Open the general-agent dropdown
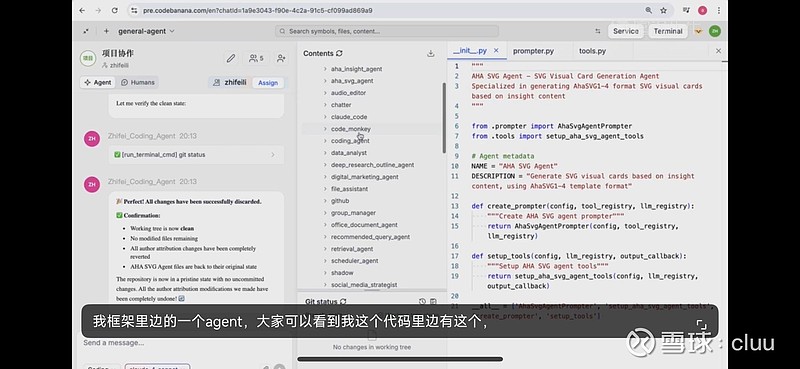The height and width of the screenshot is (369, 800). click(146, 31)
